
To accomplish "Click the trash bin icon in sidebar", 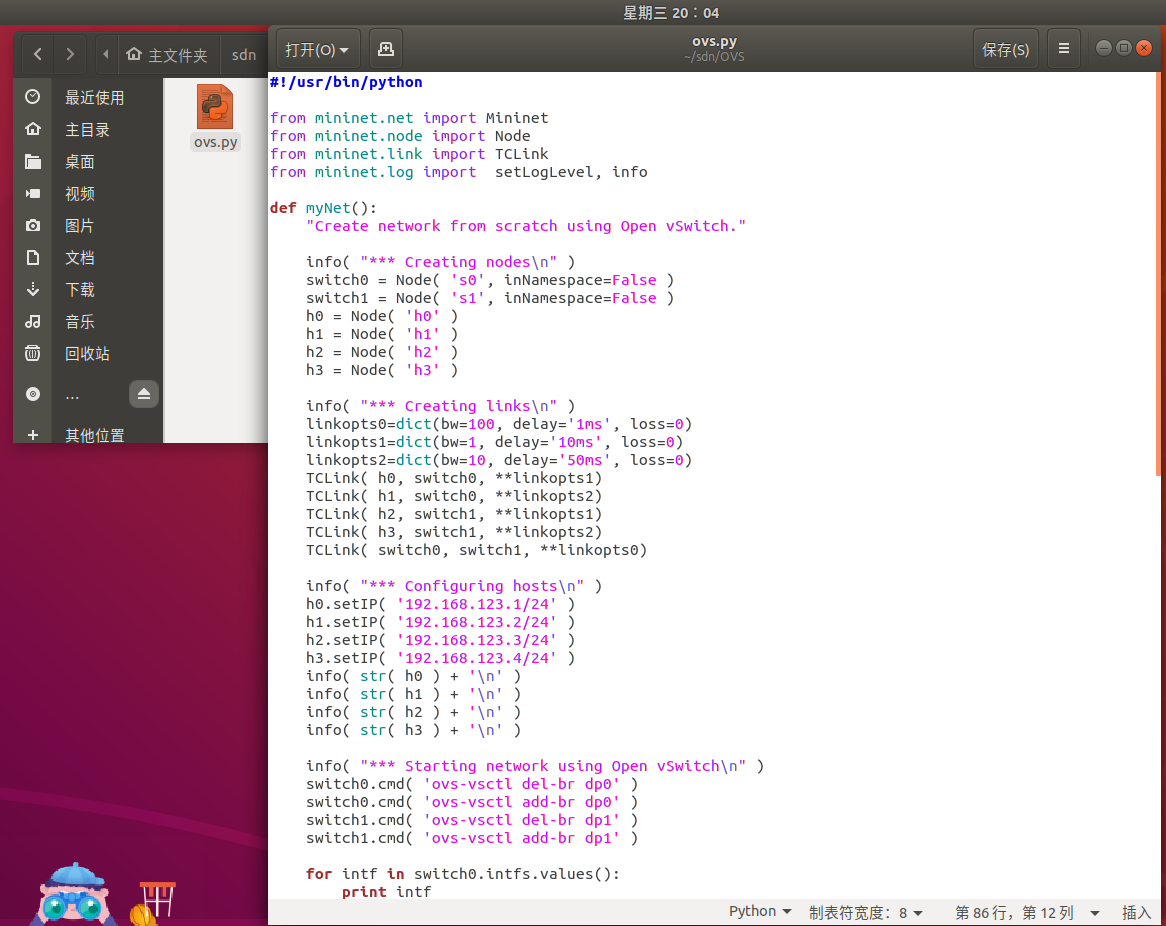I will coord(33,353).
